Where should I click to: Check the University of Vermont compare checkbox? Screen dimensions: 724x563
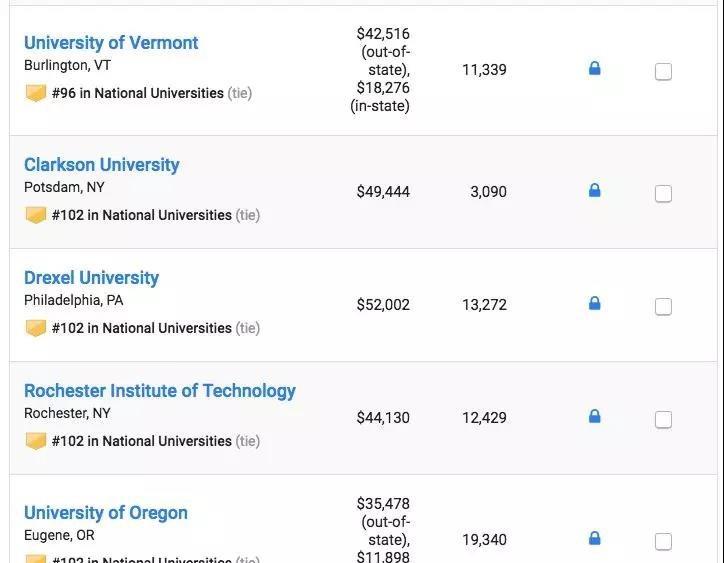[663, 71]
